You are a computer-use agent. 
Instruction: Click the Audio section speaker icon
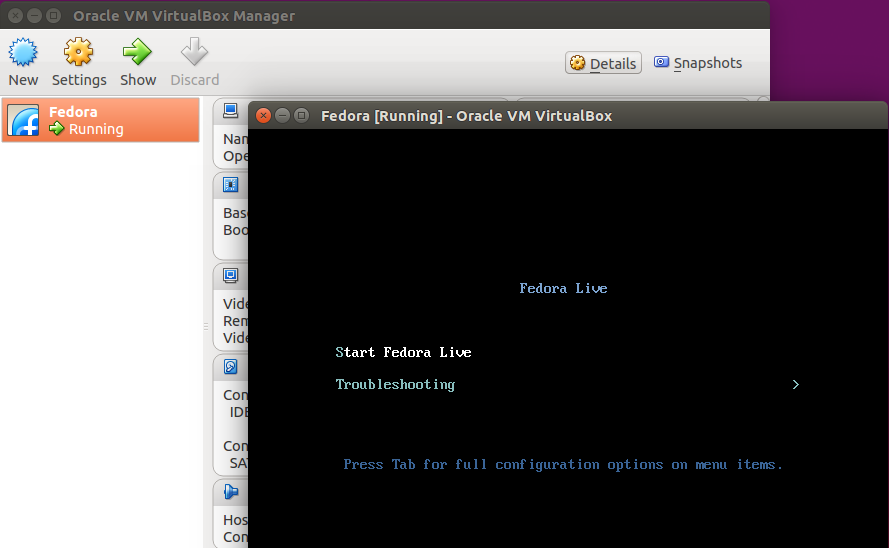point(230,491)
